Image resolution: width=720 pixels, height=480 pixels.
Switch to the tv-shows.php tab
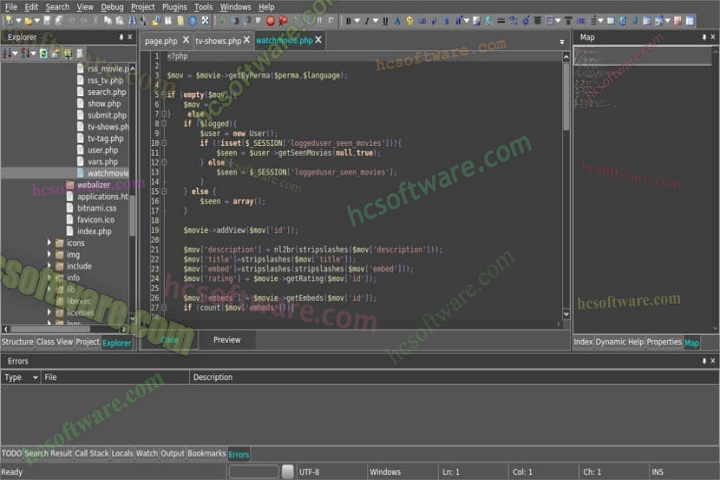coord(218,41)
